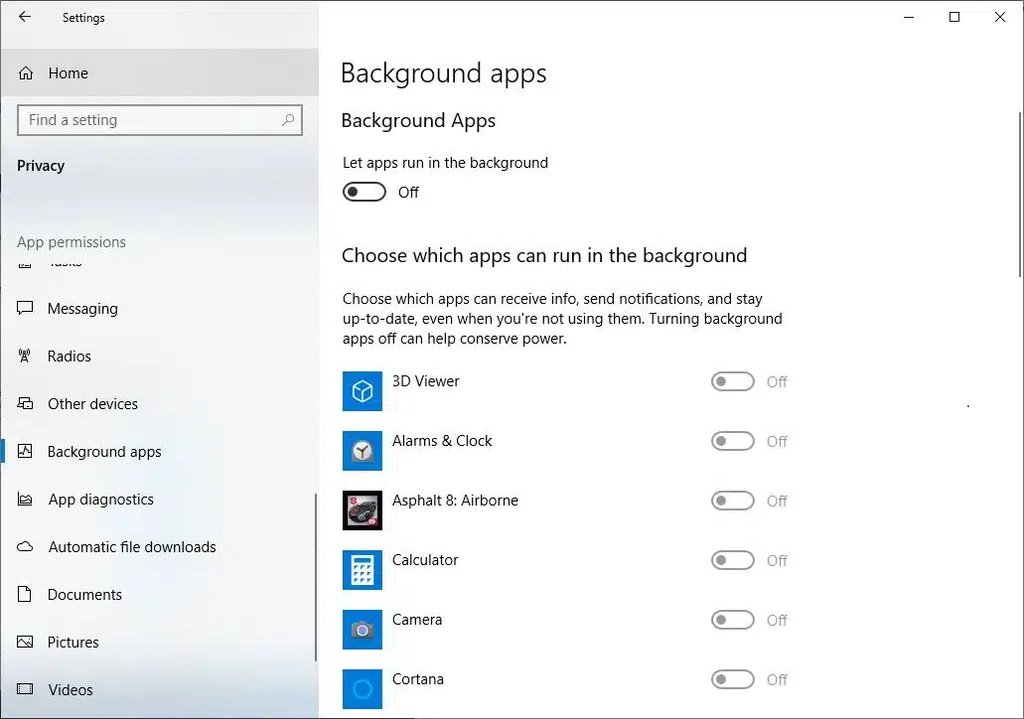The width and height of the screenshot is (1024, 719).
Task: Go to Home in the sidebar
Action: (x=159, y=72)
